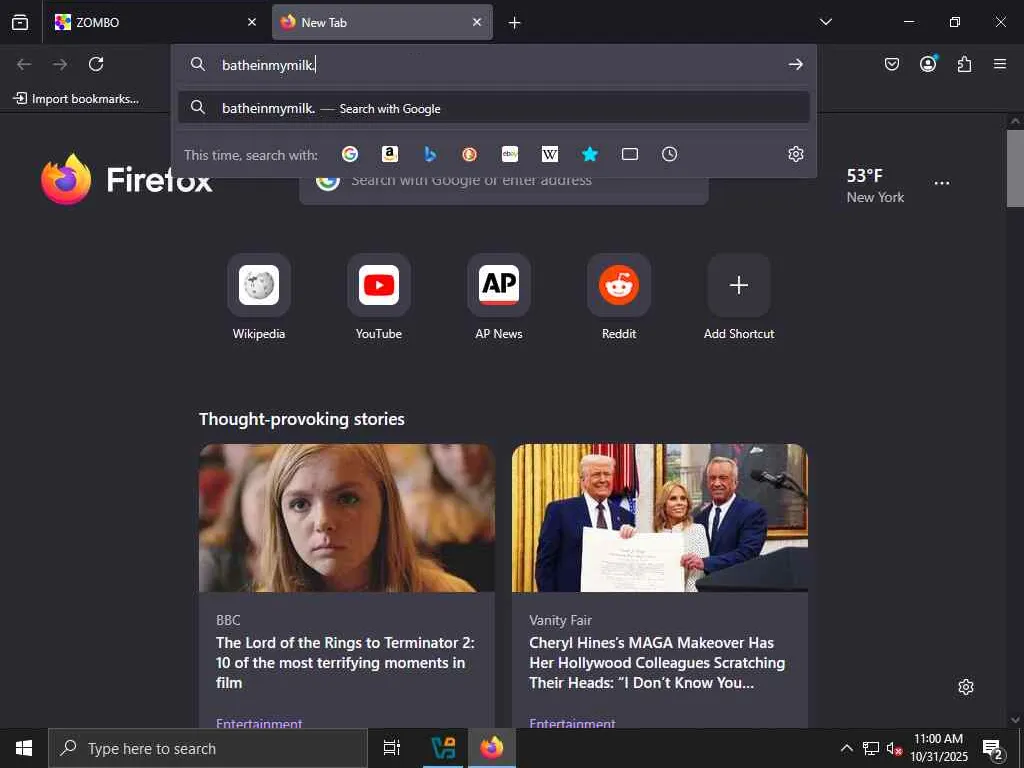Search this time with Bing
The height and width of the screenshot is (768, 1024).
(x=430, y=154)
